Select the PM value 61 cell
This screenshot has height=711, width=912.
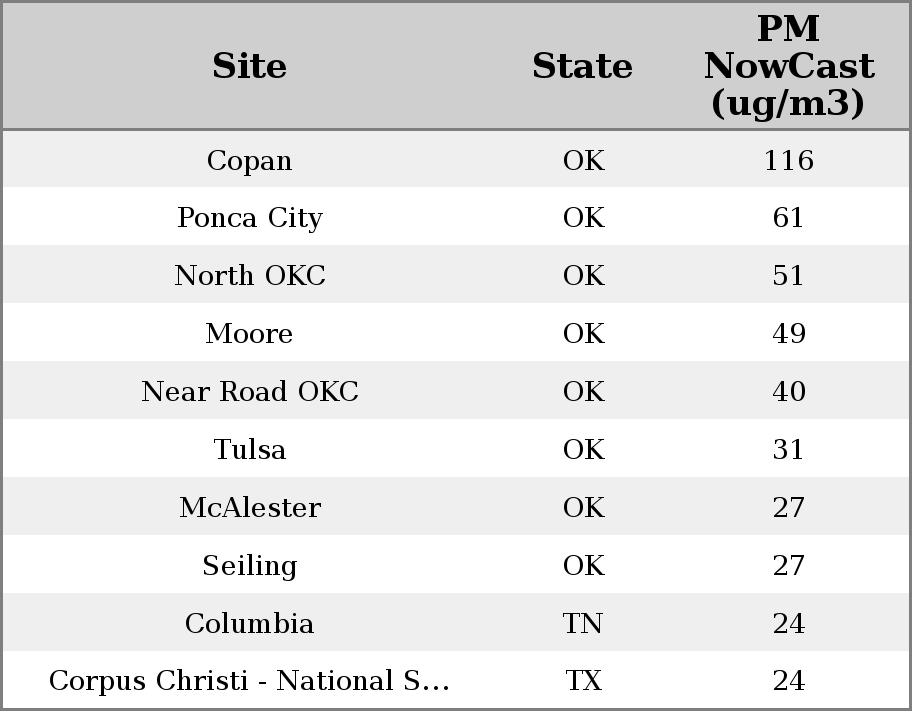(788, 218)
